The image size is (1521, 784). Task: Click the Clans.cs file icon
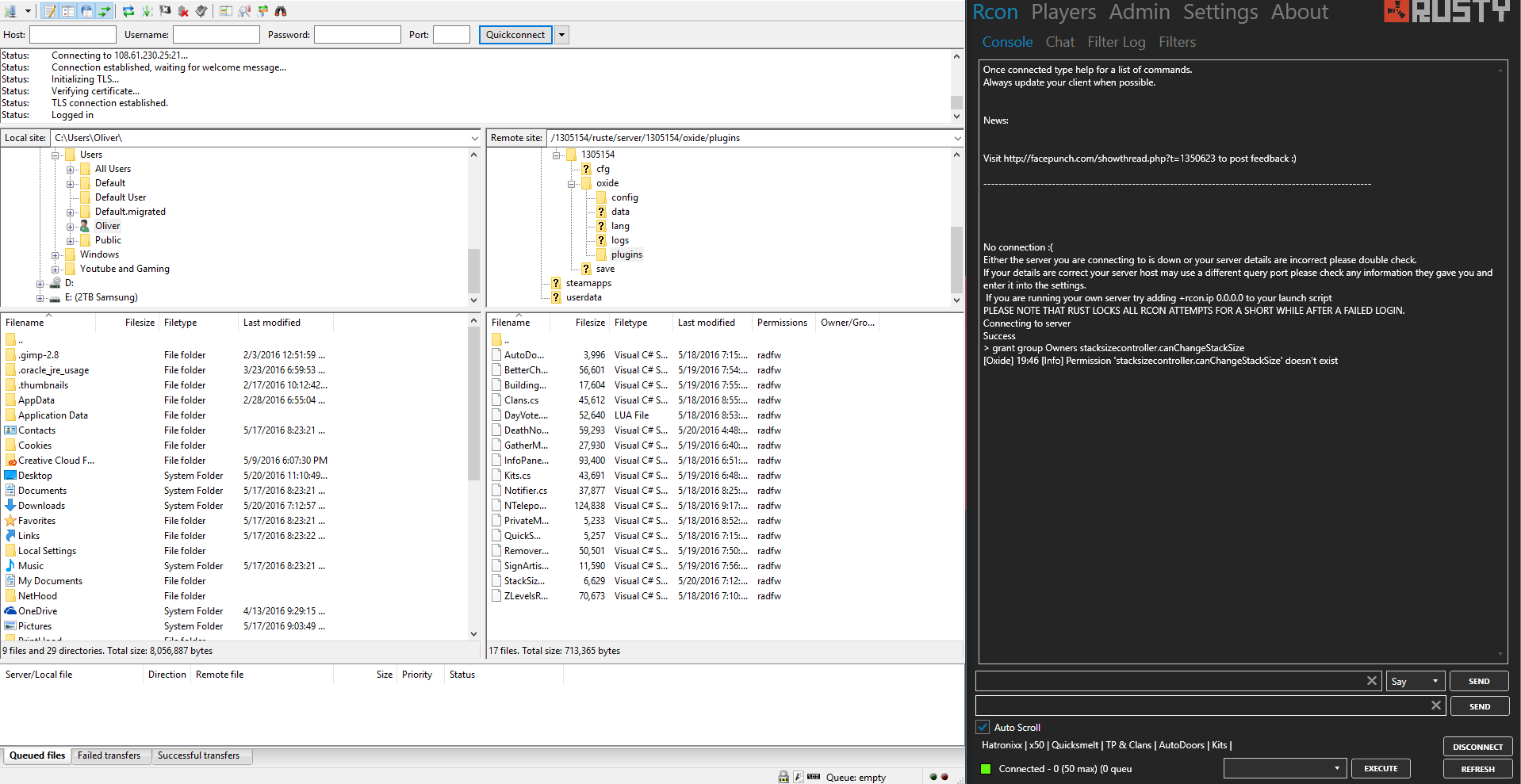(x=496, y=400)
